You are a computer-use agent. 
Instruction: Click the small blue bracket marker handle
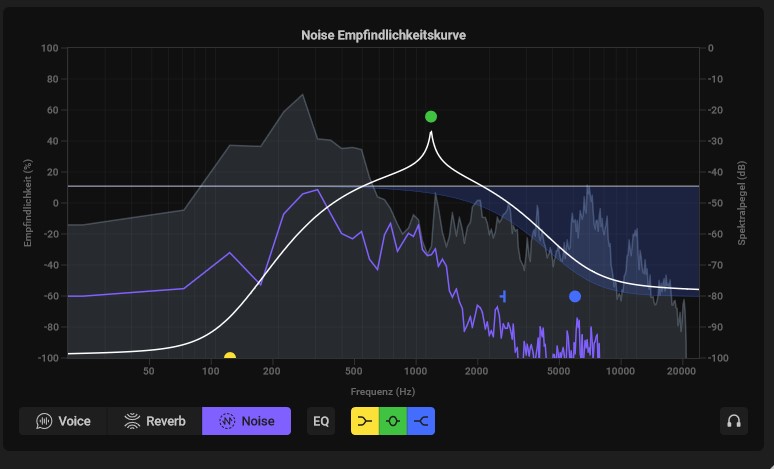coord(504,296)
